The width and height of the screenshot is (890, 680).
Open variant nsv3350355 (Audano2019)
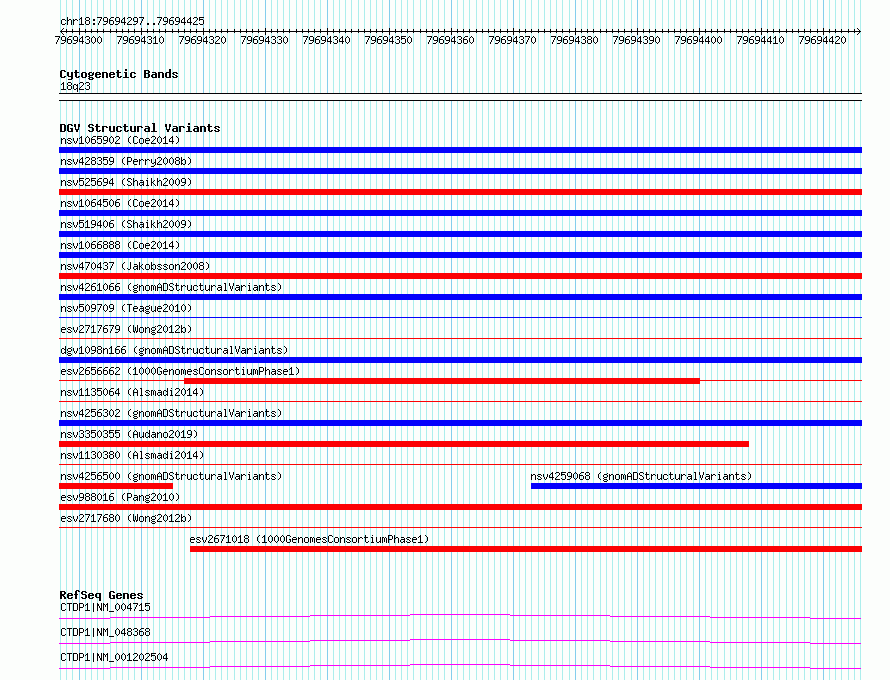pyautogui.click(x=129, y=434)
